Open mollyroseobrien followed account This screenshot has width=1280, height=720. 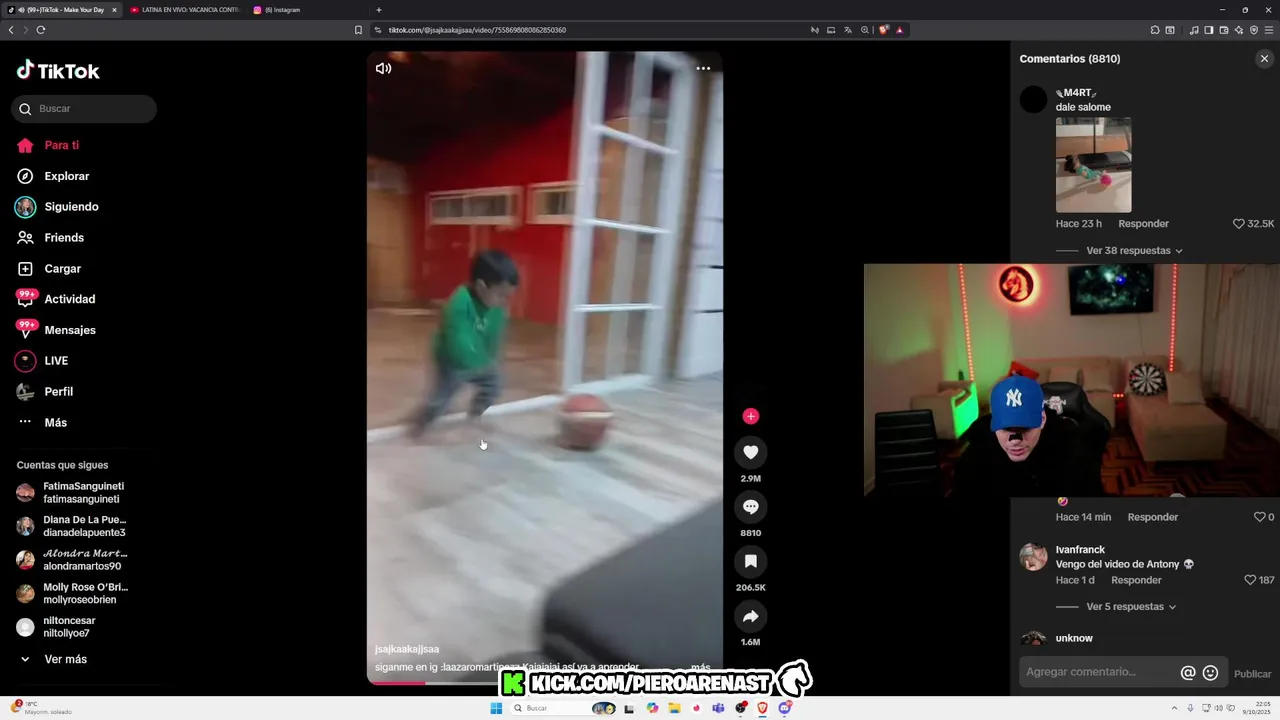[x=70, y=593]
